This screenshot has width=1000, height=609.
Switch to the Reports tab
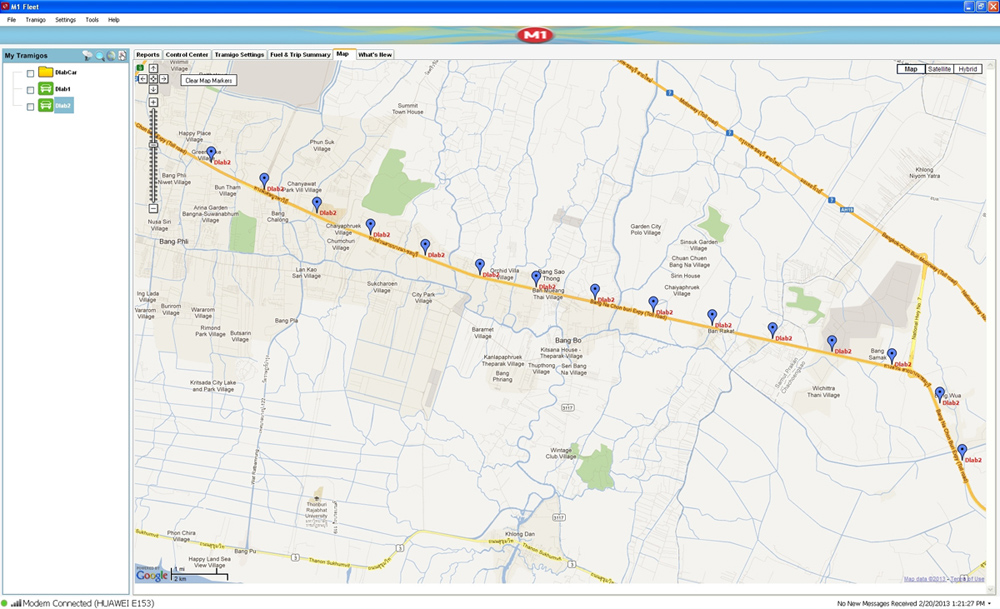148,55
